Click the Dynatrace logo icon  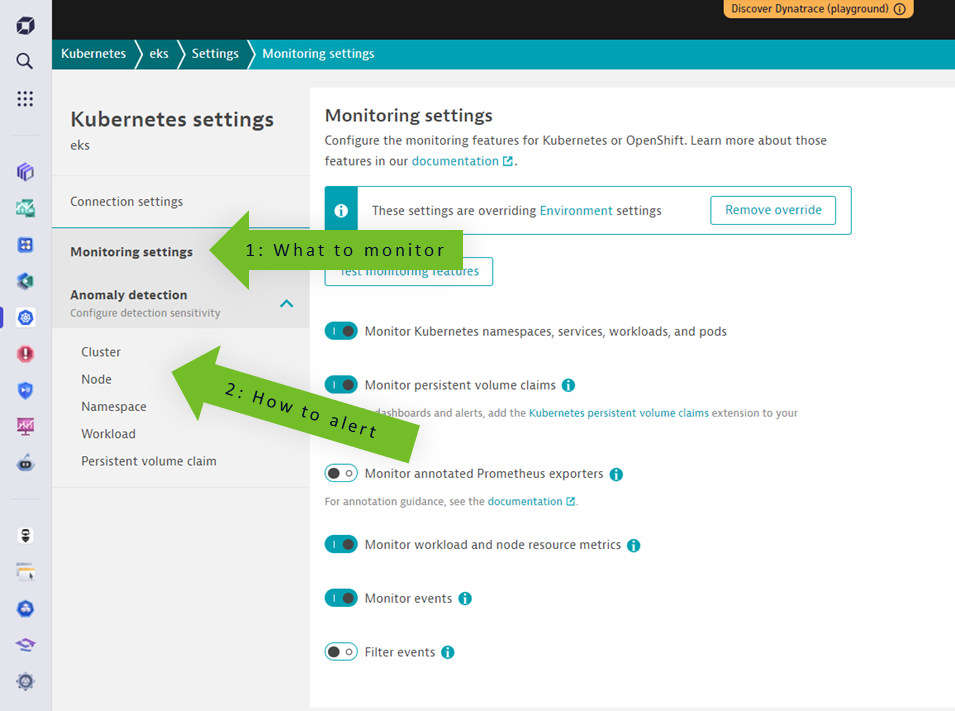pos(25,26)
